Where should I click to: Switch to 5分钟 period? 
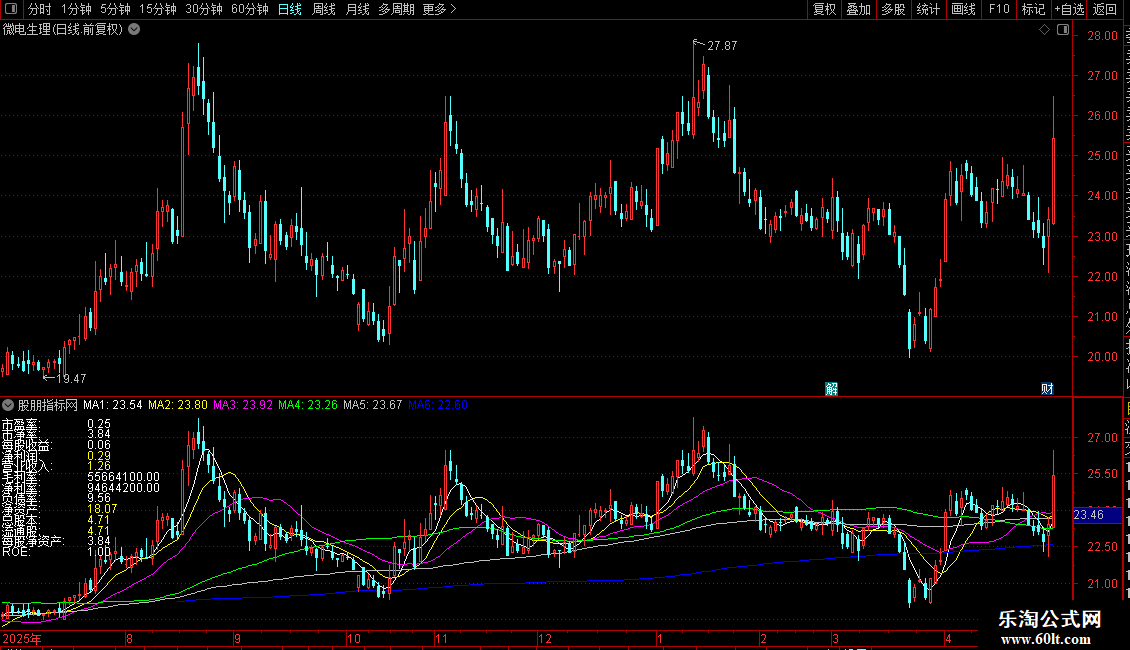pyautogui.click(x=115, y=9)
